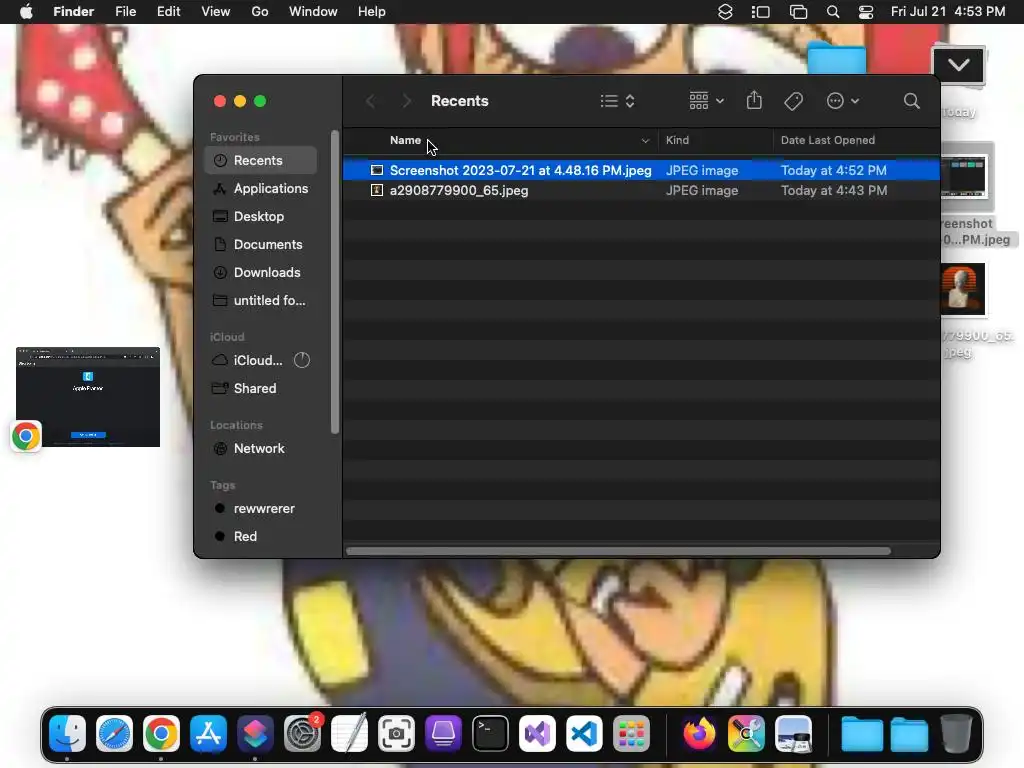
Task: Click the Screen Mirroring menu bar icon
Action: [x=798, y=12]
